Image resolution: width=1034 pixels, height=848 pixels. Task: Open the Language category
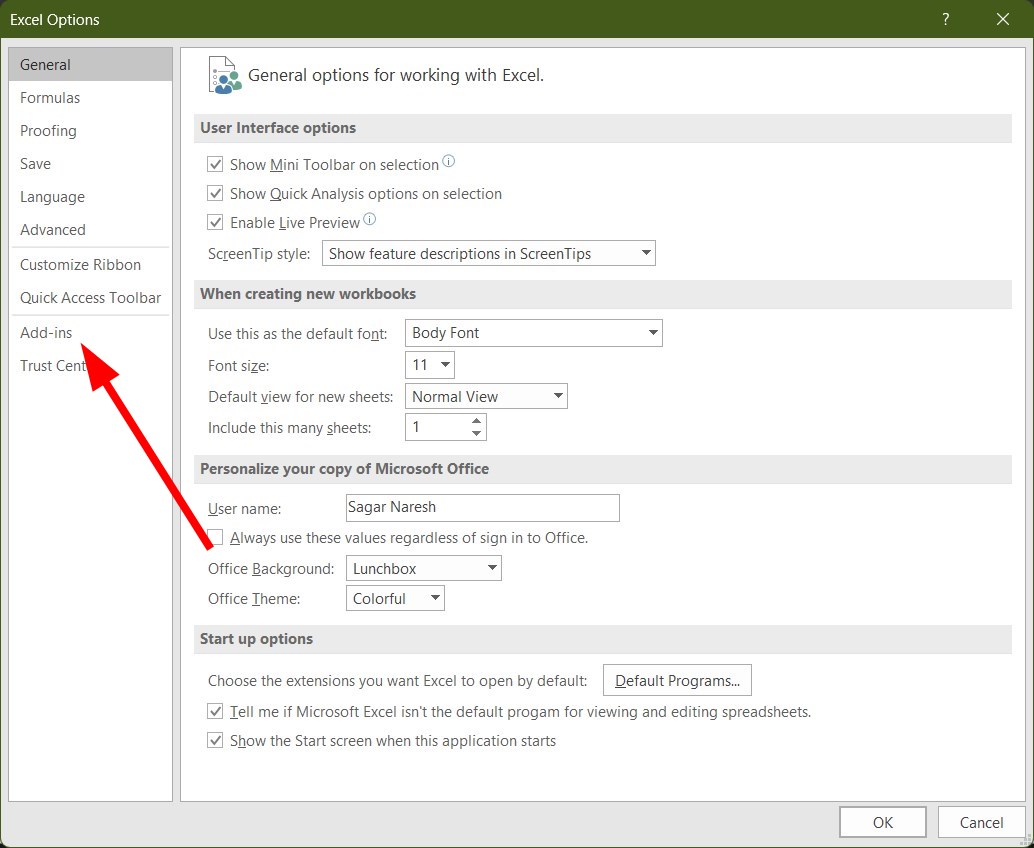90,197
